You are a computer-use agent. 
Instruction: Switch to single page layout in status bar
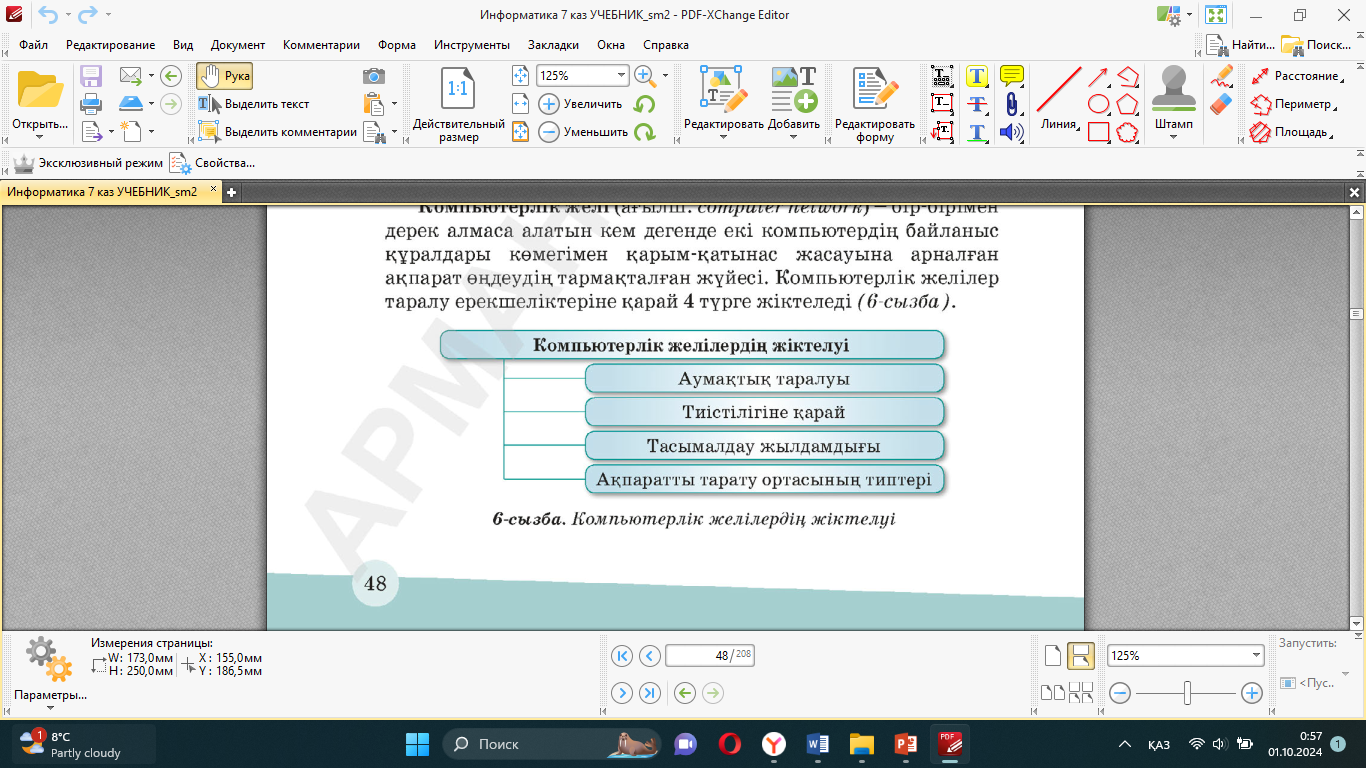(1052, 656)
